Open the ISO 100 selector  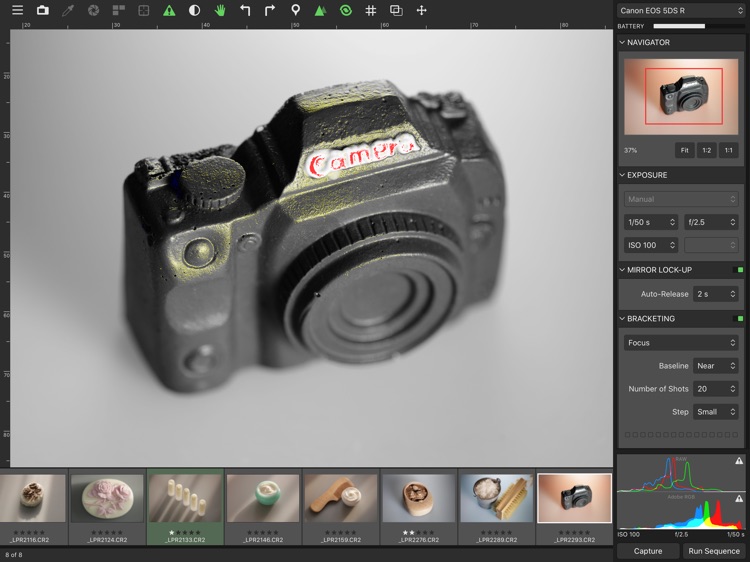tap(651, 245)
